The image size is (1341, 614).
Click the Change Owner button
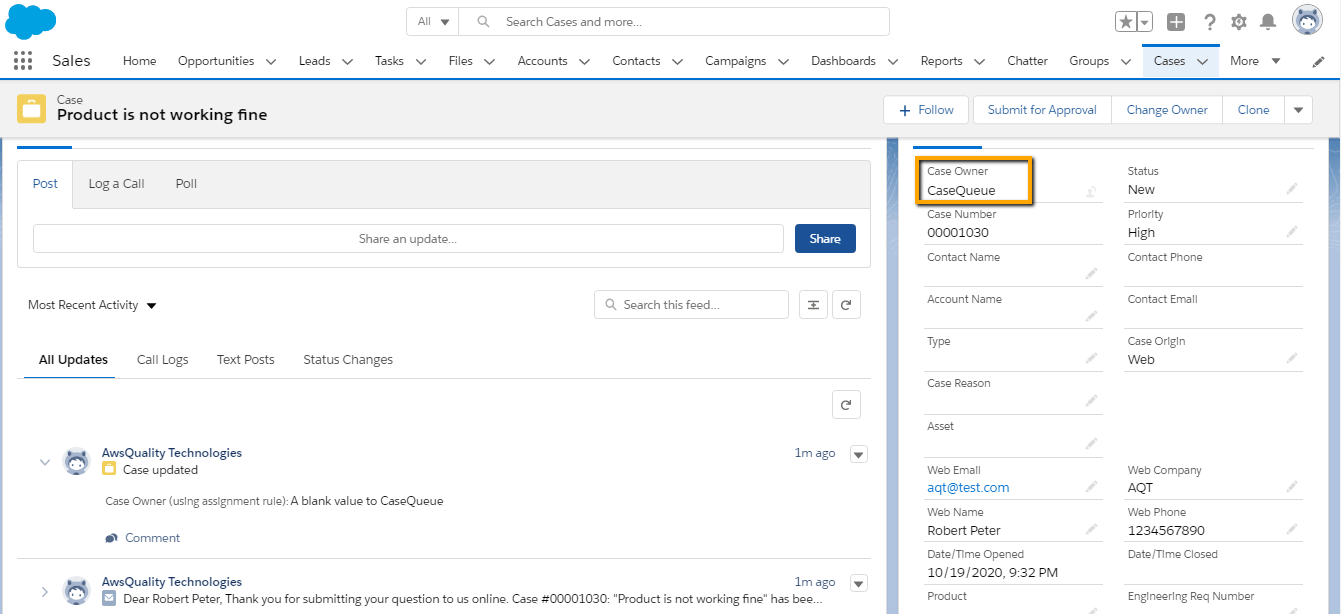[1167, 110]
